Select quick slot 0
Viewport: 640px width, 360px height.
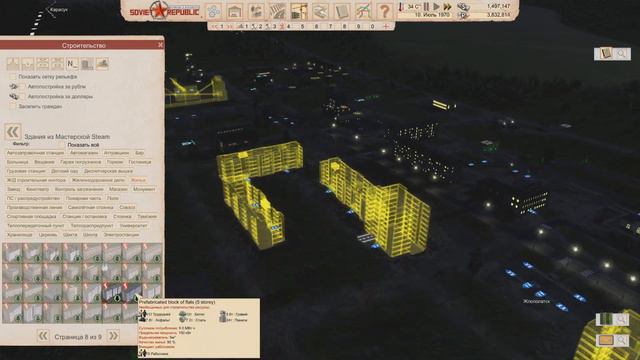pyautogui.click(x=372, y=27)
